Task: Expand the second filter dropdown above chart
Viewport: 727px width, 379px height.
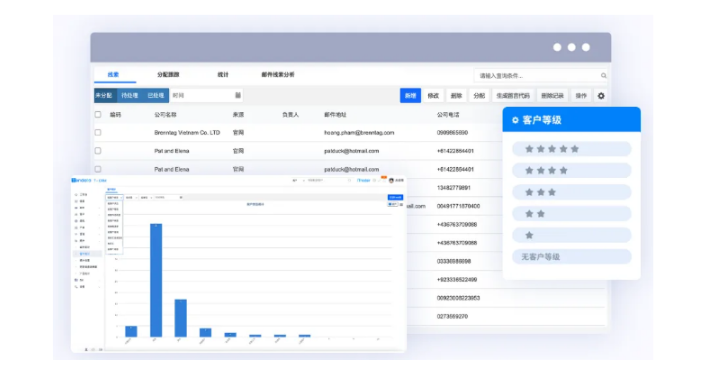Action: pos(131,198)
